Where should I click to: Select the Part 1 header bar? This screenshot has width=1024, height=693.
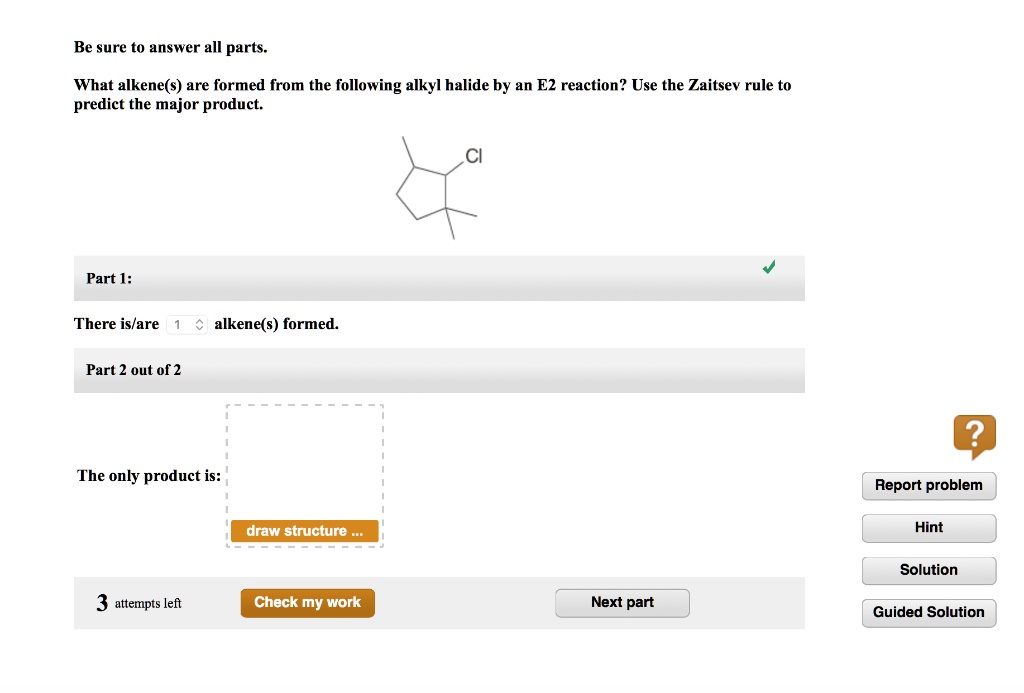click(439, 278)
